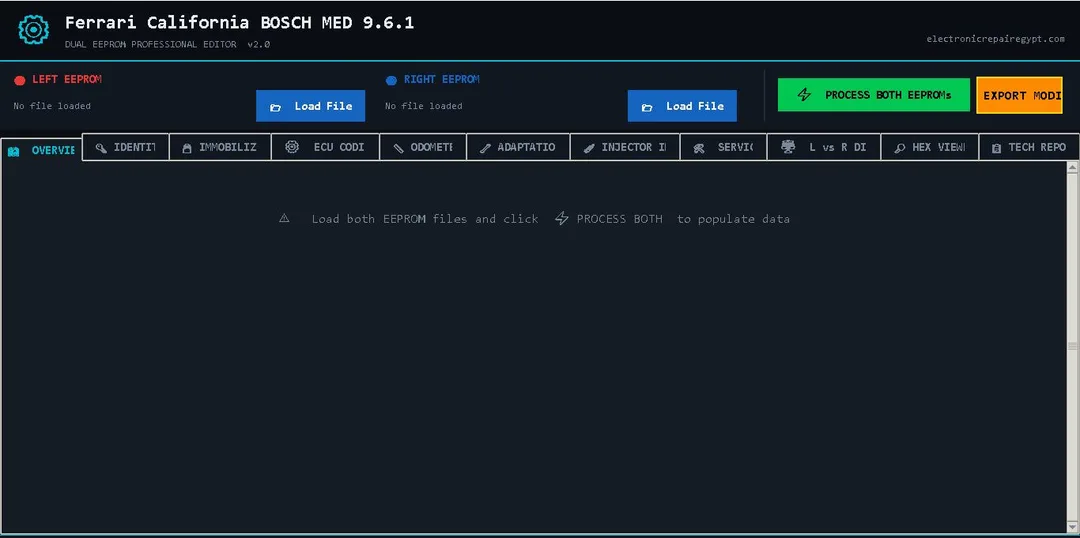
Task: Click the lock icon on IMMOBILIZER tab
Action: [x=187, y=148]
